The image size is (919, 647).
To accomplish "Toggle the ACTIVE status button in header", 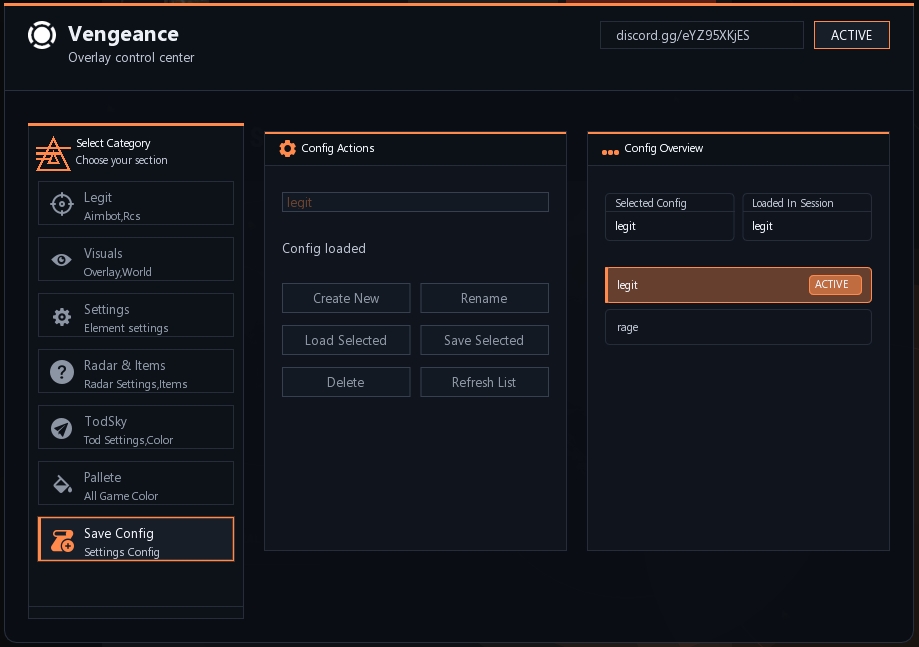I will coord(851,35).
